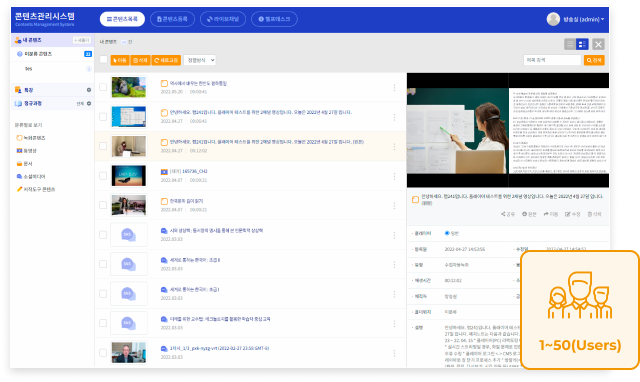Open the 라이브채널 live channel tab
Image resolution: width=640 pixels, height=382 pixels.
click(x=223, y=19)
